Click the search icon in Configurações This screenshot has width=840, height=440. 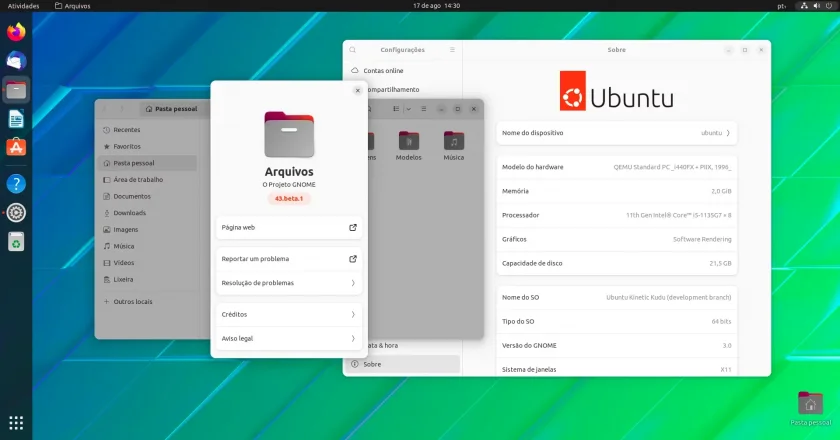(352, 50)
